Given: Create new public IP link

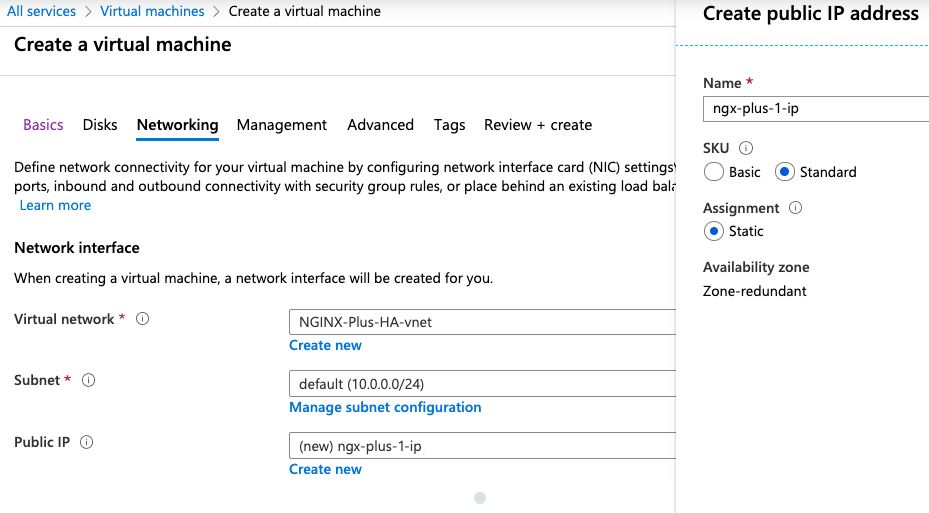Looking at the screenshot, I should [x=325, y=469].
